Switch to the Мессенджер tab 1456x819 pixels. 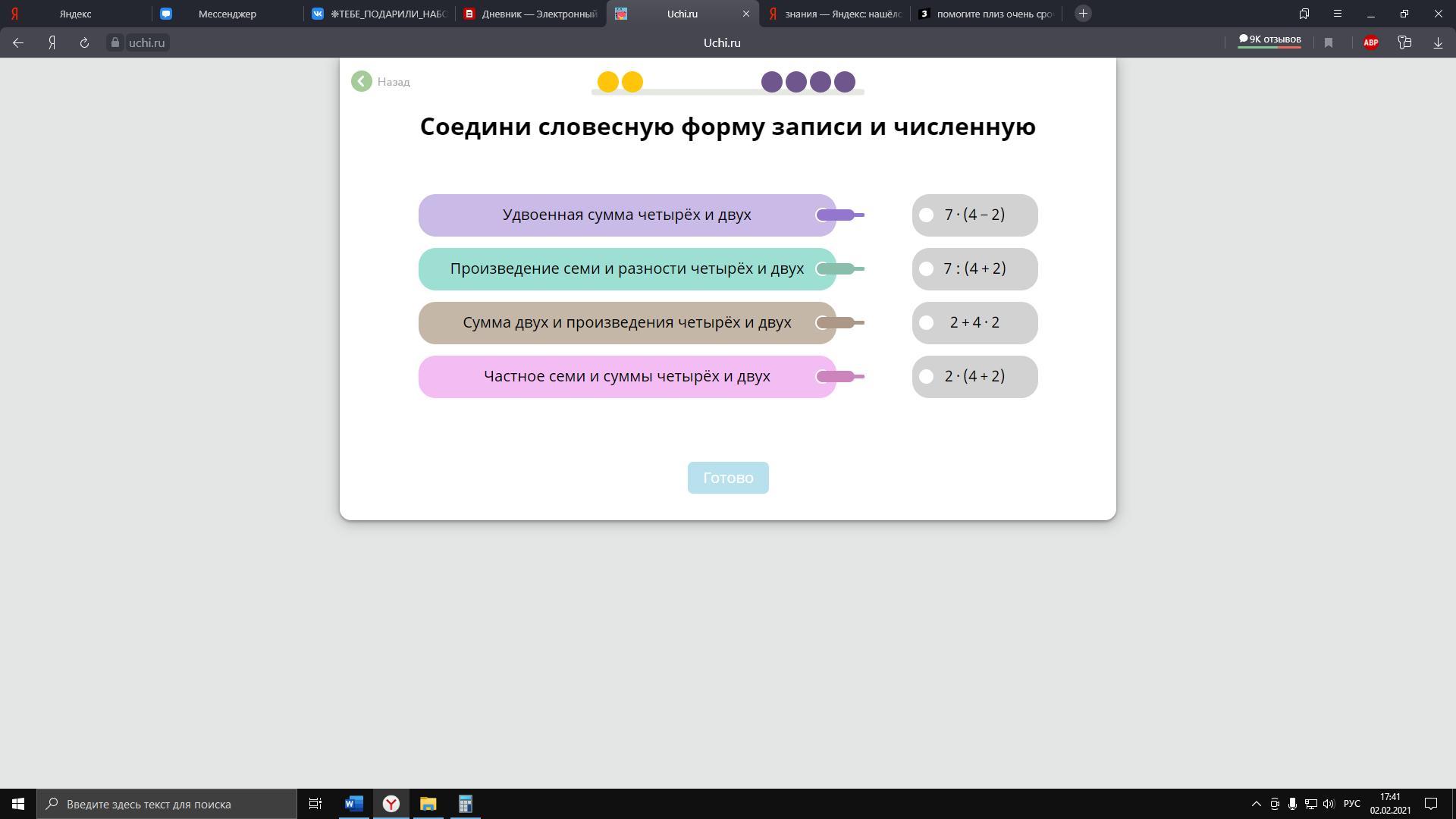[x=227, y=14]
